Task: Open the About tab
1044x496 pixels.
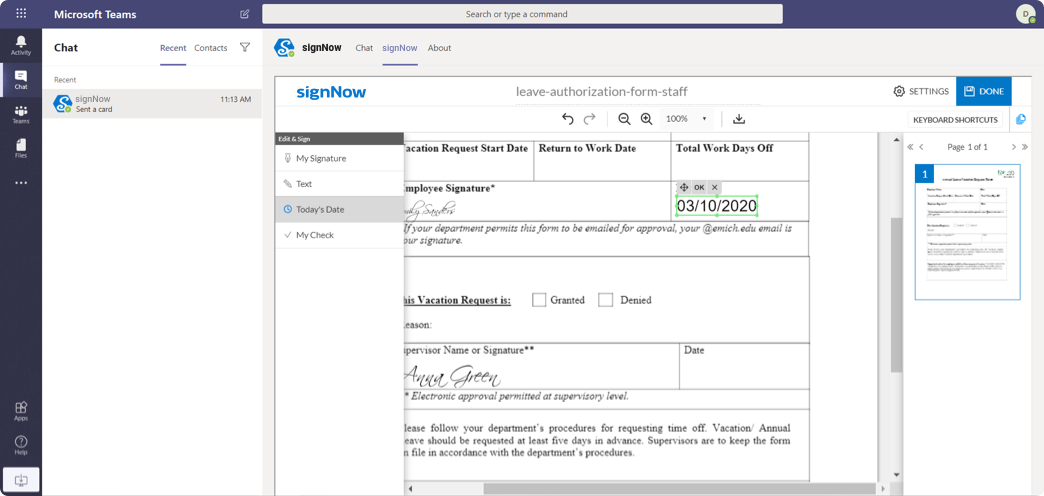Action: (439, 48)
